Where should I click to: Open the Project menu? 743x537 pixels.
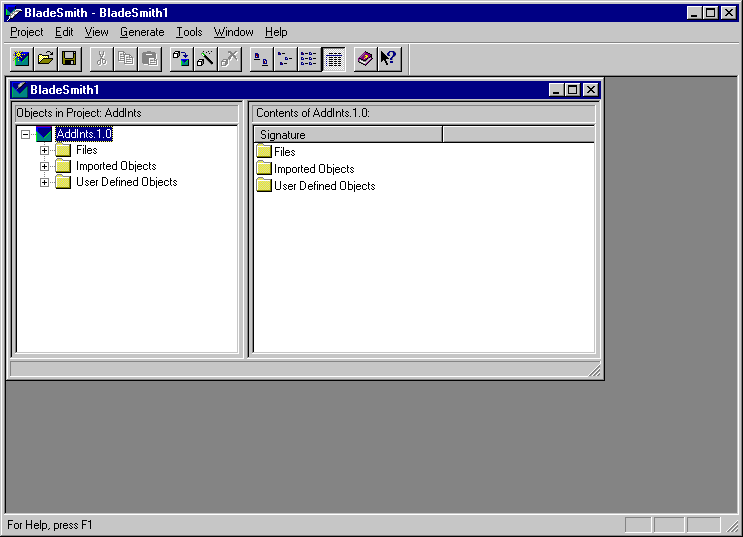click(27, 32)
